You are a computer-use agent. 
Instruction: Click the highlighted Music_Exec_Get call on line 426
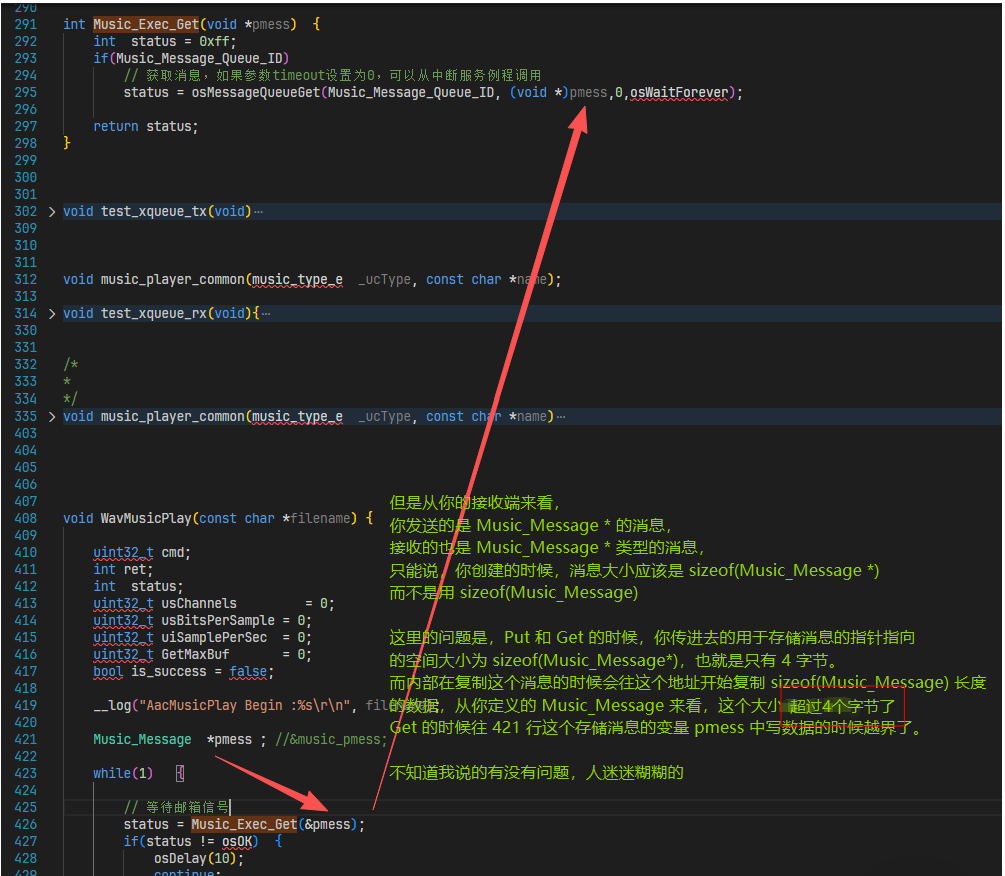click(244, 824)
